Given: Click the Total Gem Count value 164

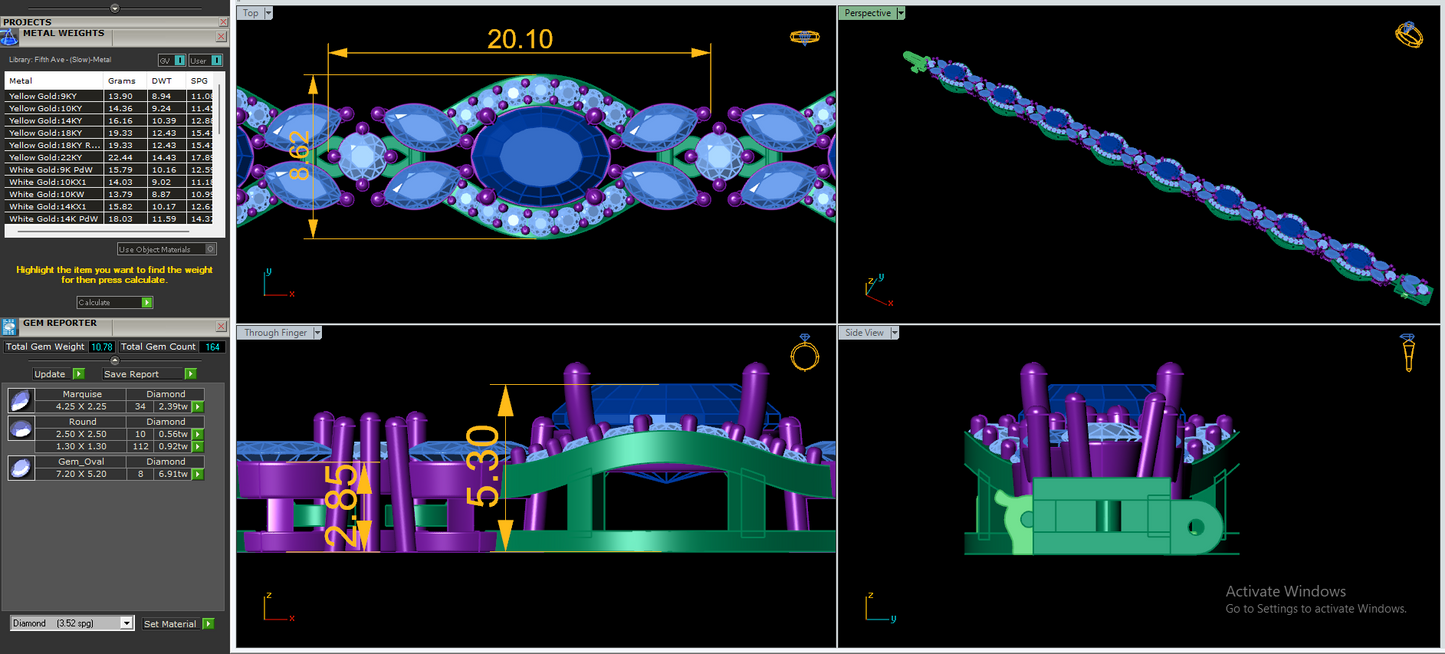Looking at the screenshot, I should pos(211,347).
